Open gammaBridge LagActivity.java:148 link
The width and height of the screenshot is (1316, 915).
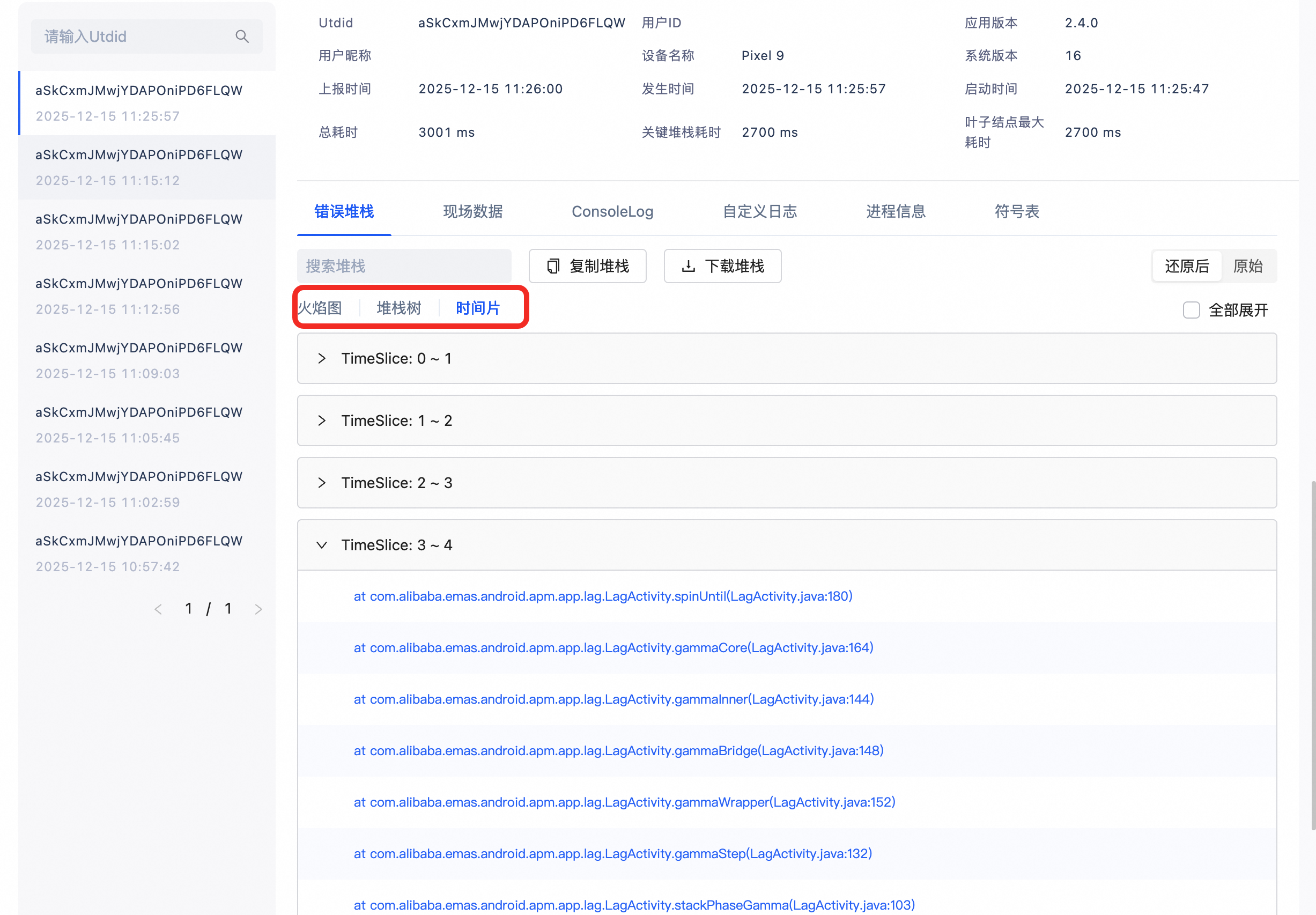[618, 750]
